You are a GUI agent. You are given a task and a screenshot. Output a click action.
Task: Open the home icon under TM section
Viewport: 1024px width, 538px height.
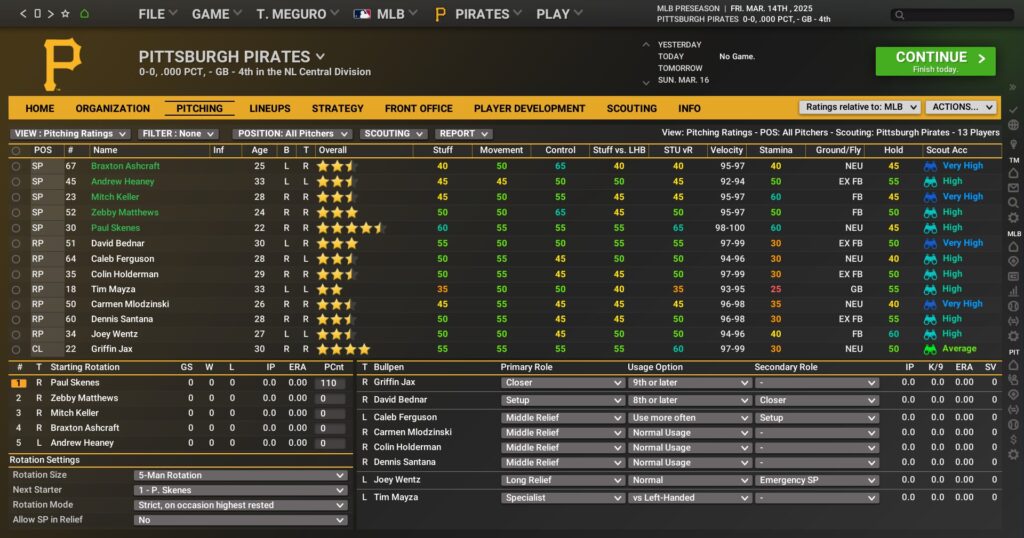click(x=1013, y=173)
